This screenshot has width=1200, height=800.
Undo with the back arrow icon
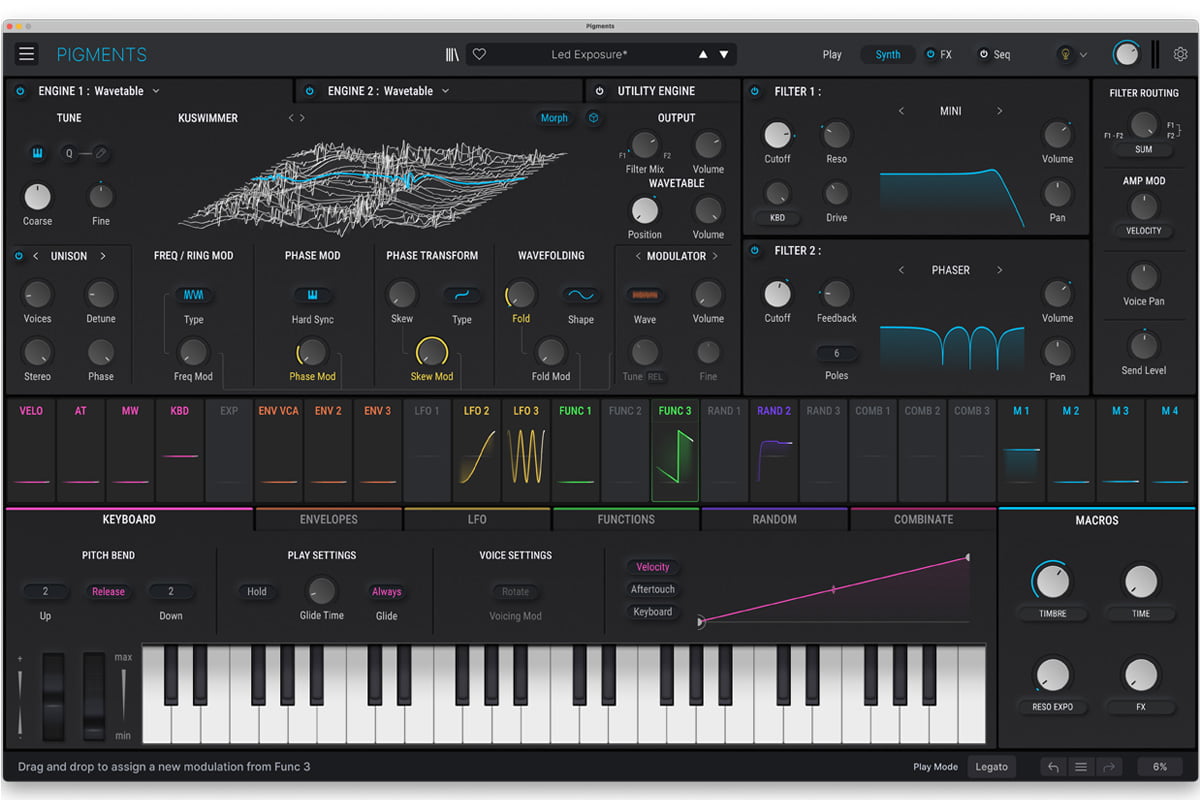click(x=1052, y=767)
